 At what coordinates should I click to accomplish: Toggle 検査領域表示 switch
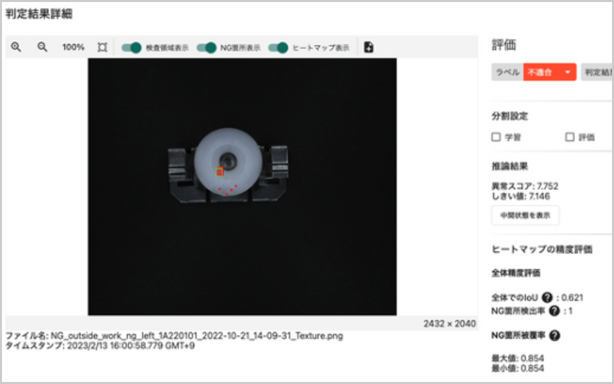coord(131,48)
